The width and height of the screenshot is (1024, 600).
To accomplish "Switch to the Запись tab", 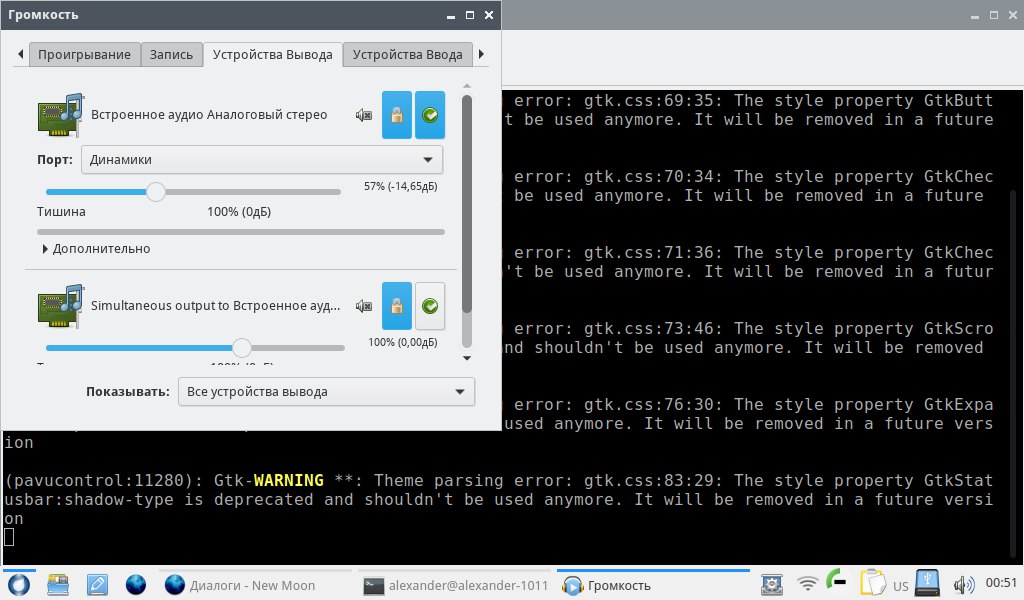I will point(171,55).
